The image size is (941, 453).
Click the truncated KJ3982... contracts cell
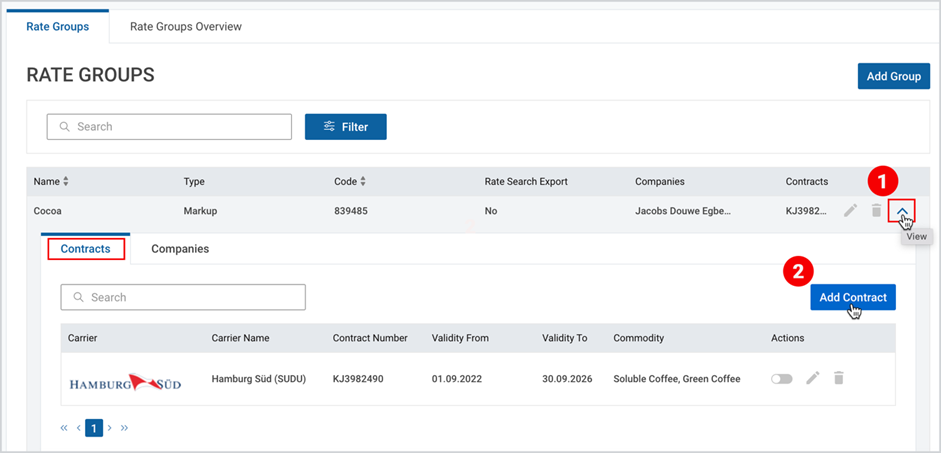[806, 211]
